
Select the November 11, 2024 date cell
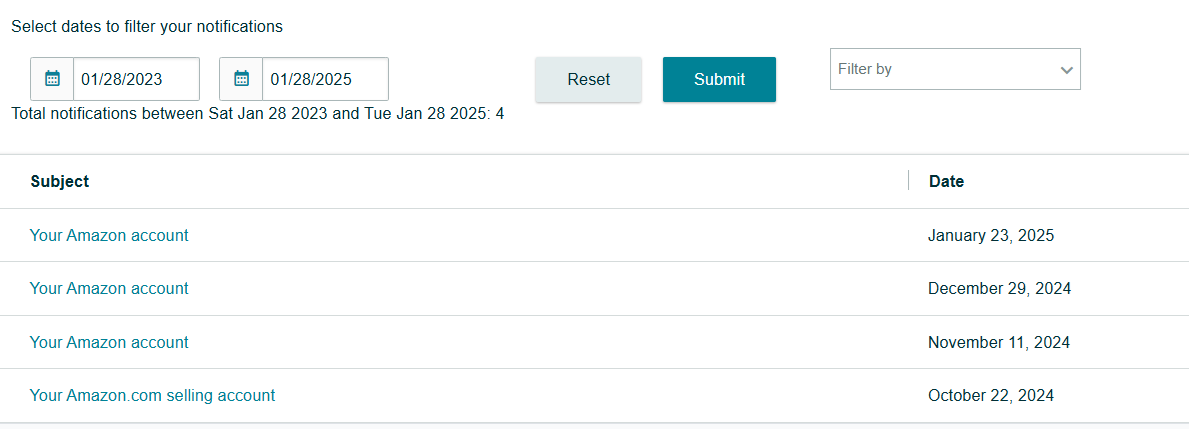click(999, 343)
